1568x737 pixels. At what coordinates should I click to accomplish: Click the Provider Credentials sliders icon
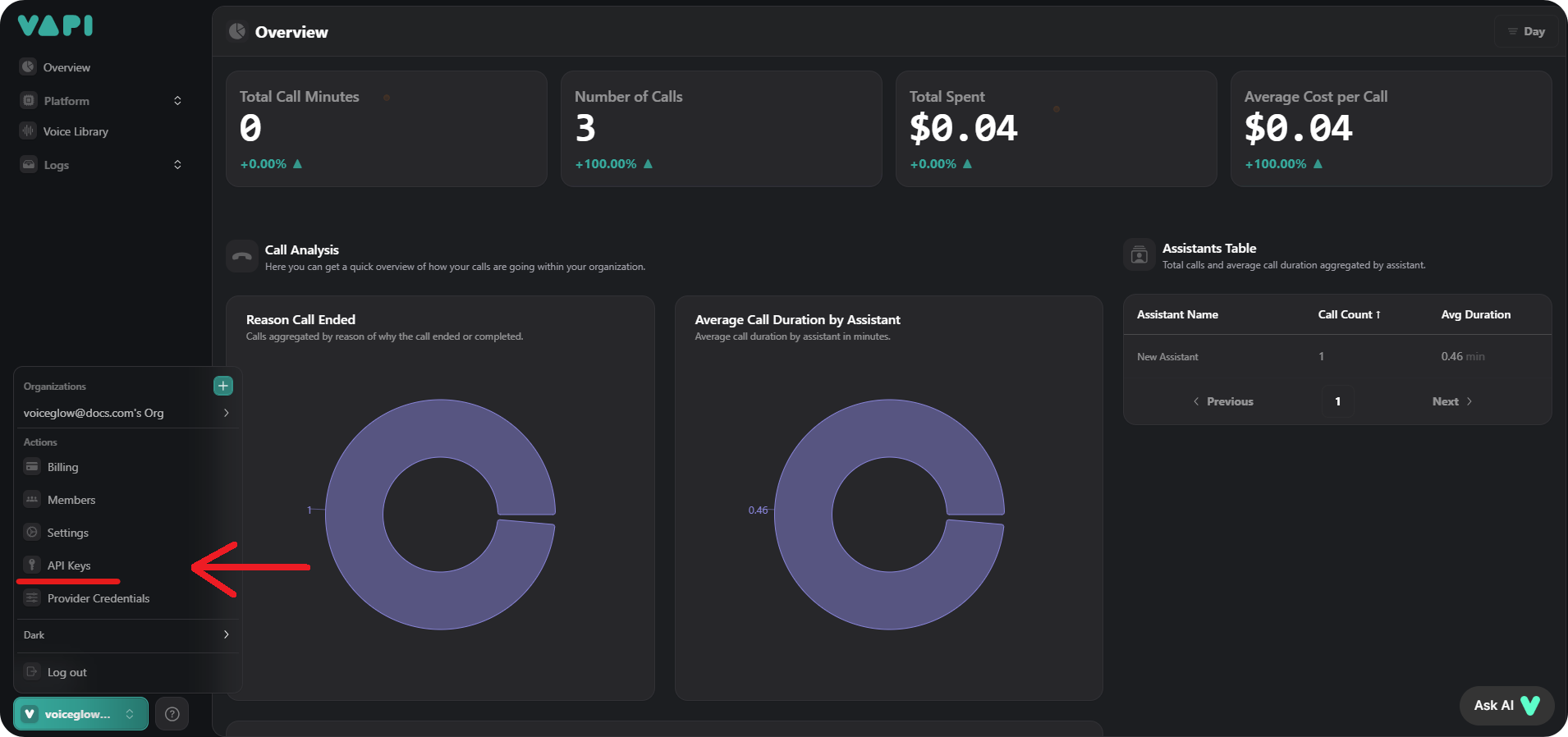tap(32, 598)
